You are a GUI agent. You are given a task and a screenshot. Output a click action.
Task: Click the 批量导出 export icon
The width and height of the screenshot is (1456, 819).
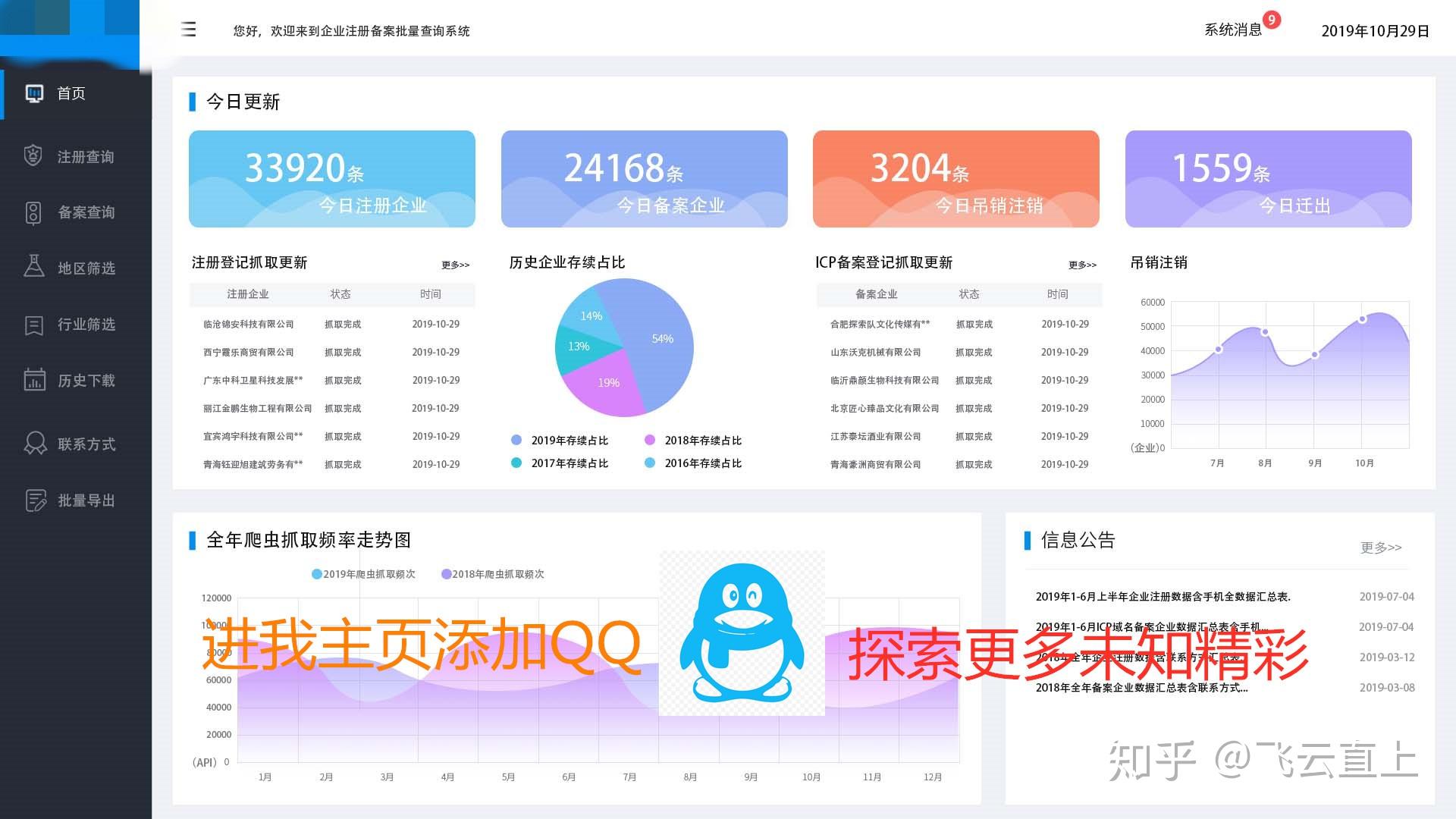pos(35,500)
